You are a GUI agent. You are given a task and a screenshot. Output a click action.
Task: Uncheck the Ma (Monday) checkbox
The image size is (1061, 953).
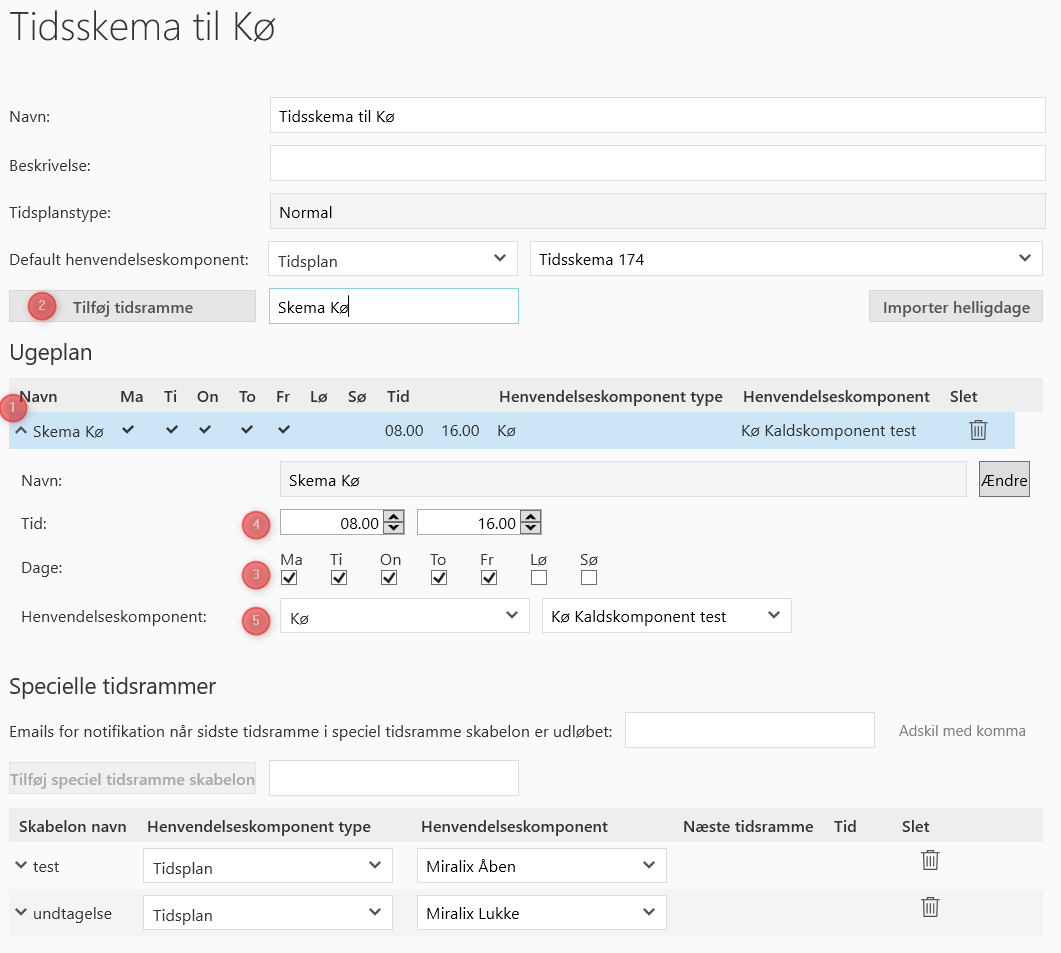click(x=290, y=578)
